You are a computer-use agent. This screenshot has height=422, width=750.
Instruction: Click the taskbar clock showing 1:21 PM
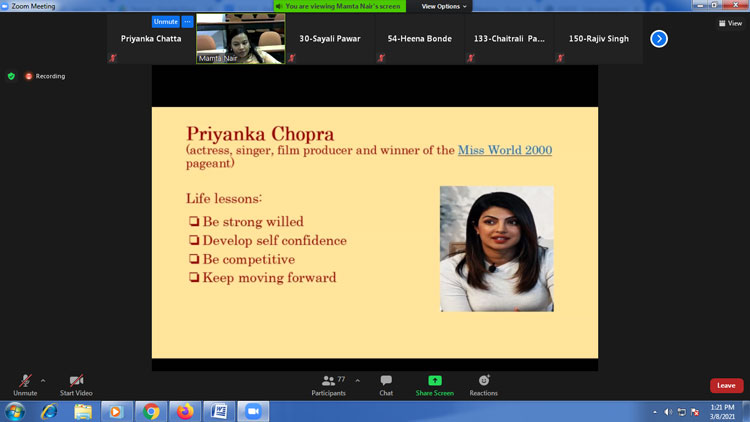point(722,412)
